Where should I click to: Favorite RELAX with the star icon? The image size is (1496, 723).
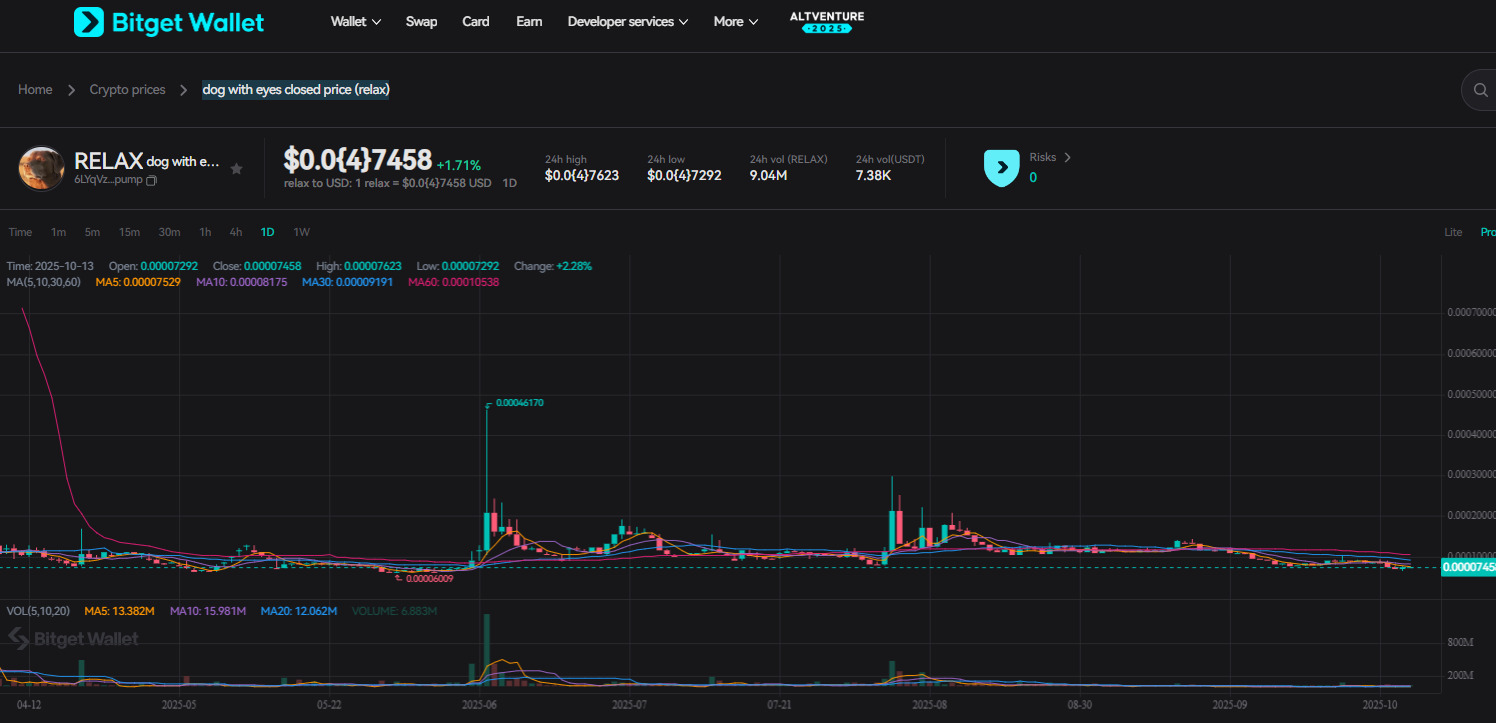[x=236, y=169]
